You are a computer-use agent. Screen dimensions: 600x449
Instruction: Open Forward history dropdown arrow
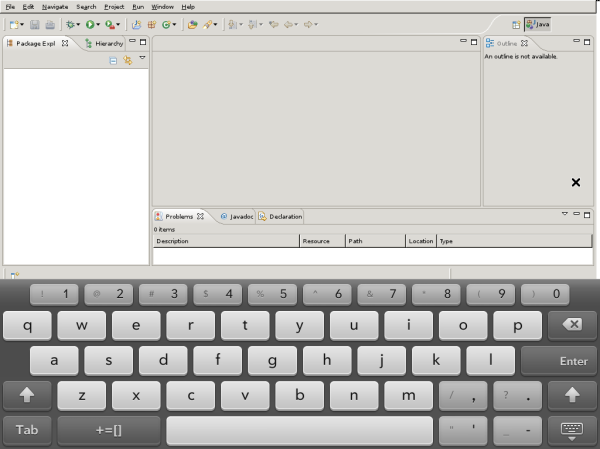click(x=316, y=25)
